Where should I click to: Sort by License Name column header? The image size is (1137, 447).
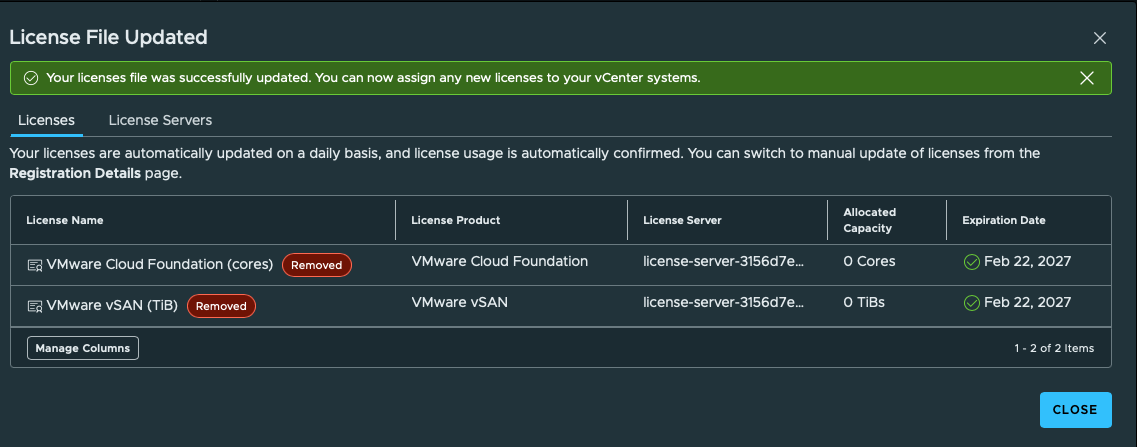65,220
